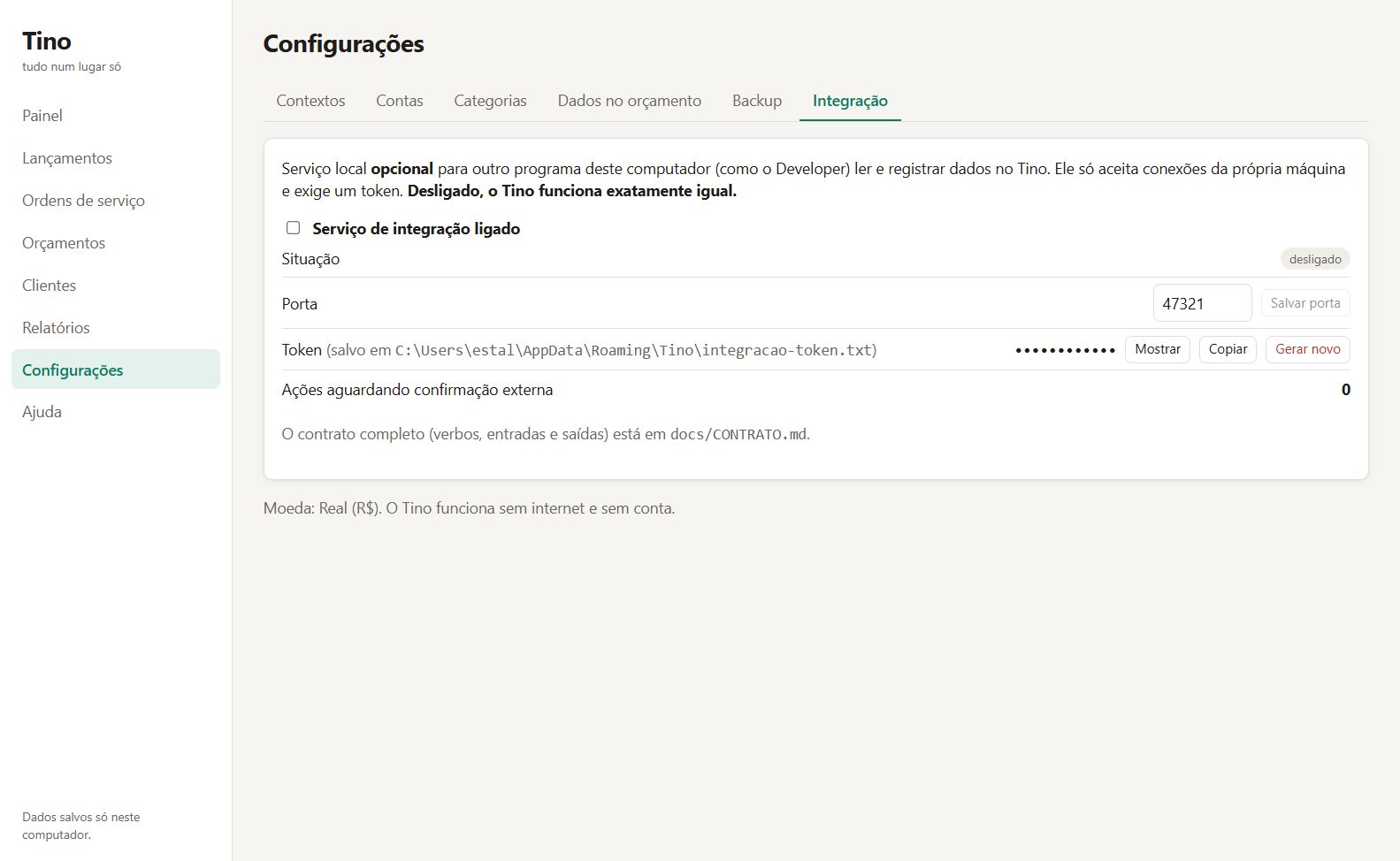
Task: Open Ordens de serviço page
Action: pyautogui.click(x=116, y=201)
